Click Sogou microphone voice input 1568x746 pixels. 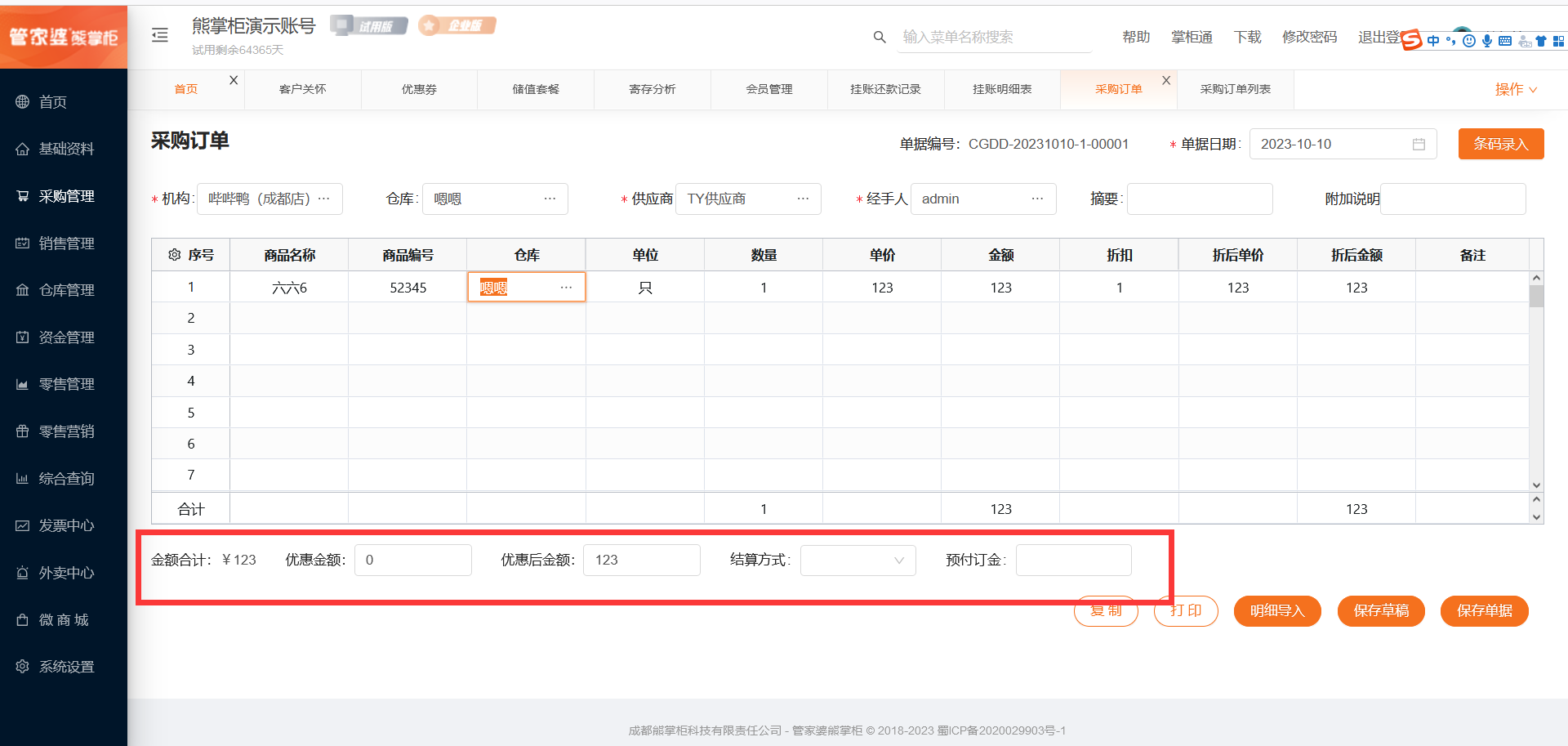(1487, 41)
